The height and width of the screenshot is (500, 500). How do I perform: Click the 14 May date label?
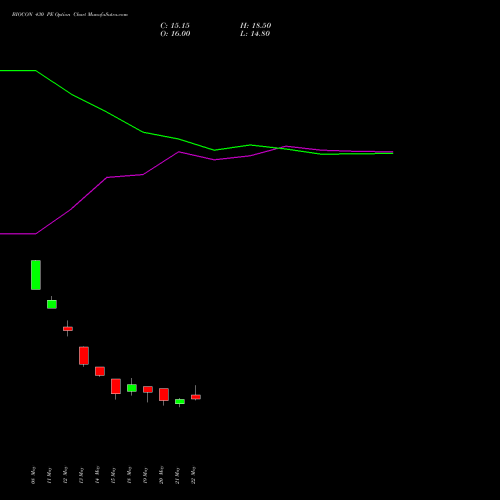(97, 475)
